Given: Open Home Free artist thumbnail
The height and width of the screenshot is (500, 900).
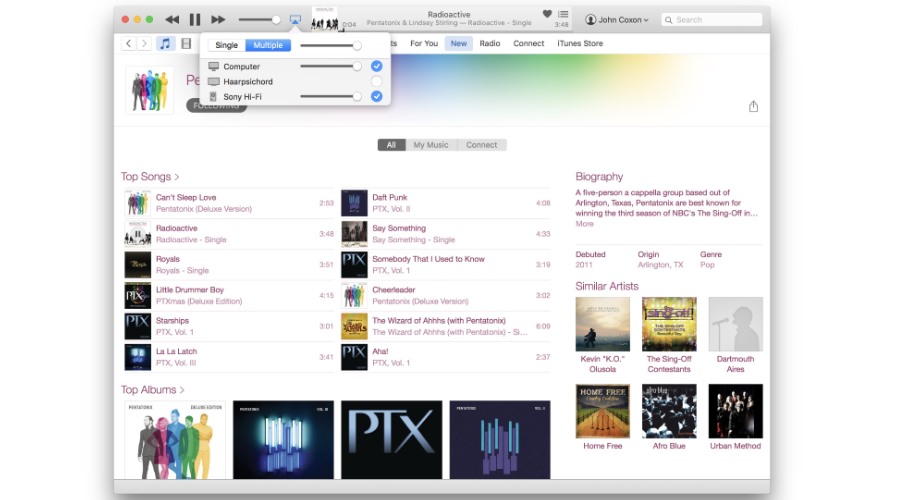Looking at the screenshot, I should (602, 411).
